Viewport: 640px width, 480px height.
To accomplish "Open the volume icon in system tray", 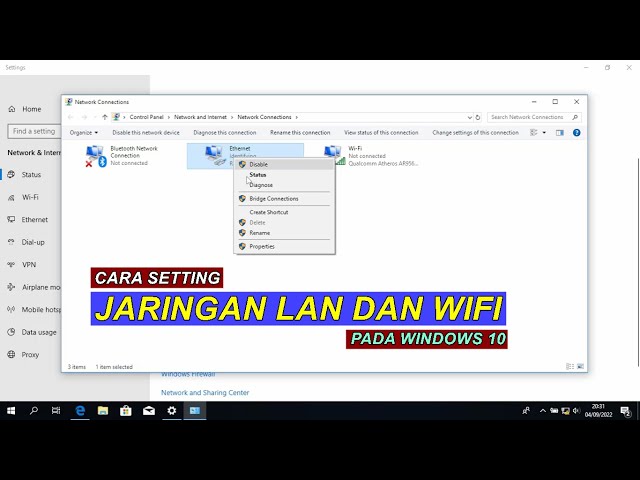I will tap(576, 411).
